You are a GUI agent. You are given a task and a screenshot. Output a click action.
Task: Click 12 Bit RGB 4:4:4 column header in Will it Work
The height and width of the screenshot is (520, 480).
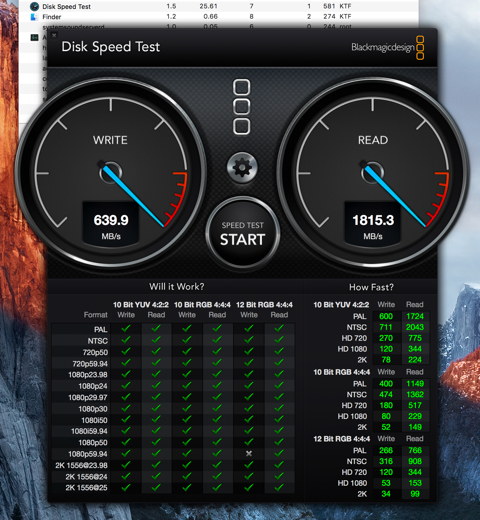tap(264, 305)
